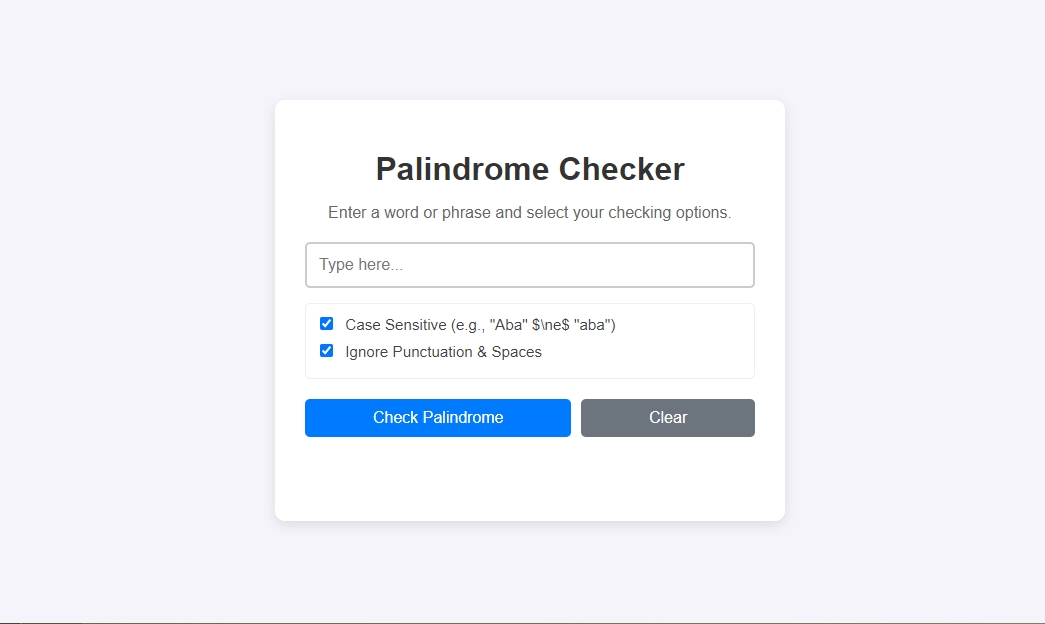Click the lowercase "aba" example text
This screenshot has width=1045, height=624.
pos(594,325)
